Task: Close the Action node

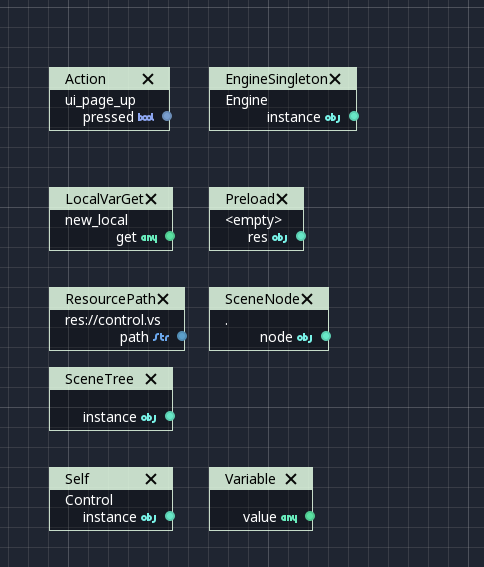Action: (x=148, y=79)
